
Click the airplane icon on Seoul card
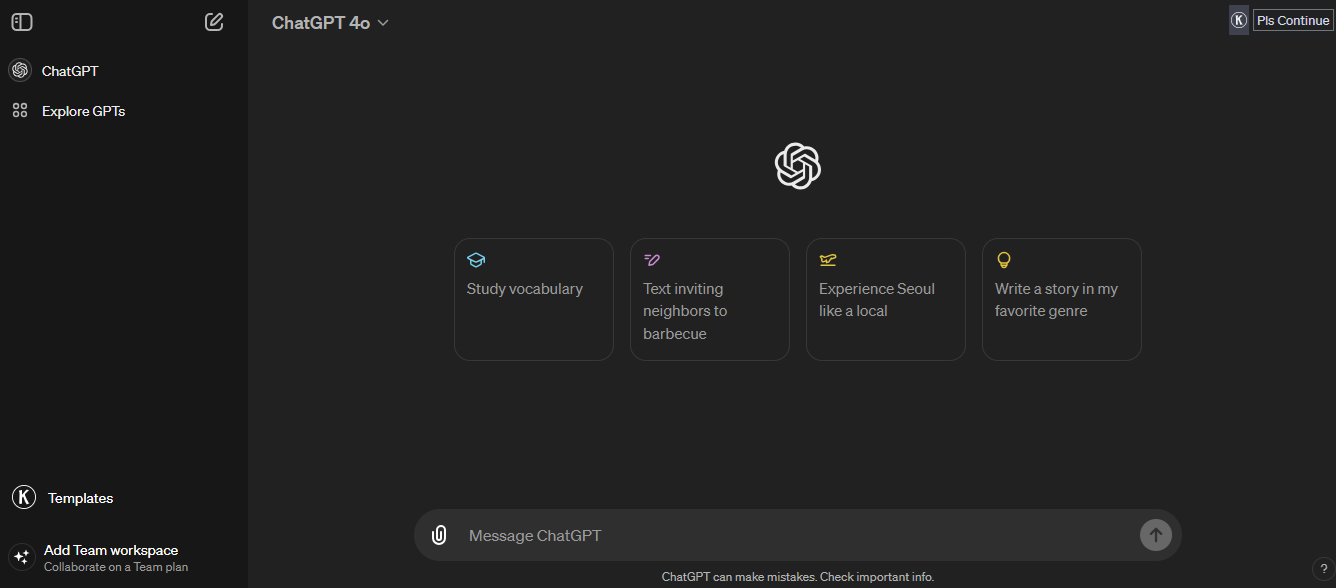pyautogui.click(x=828, y=260)
